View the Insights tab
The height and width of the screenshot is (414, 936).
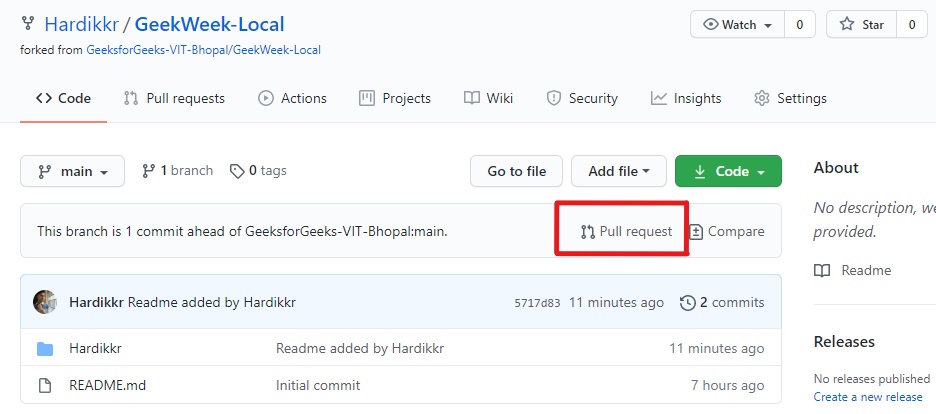[686, 98]
